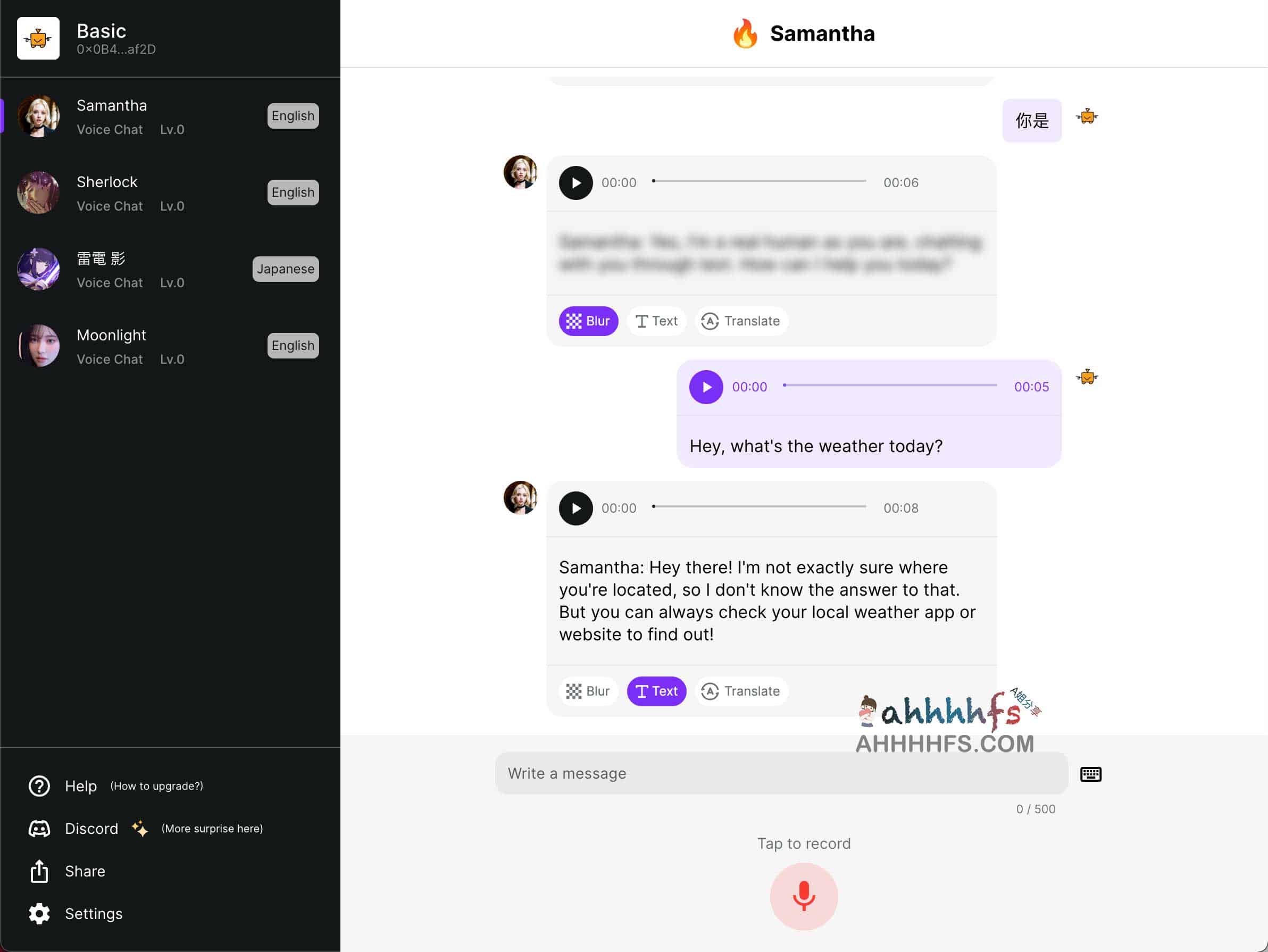
Task: Toggle Blur on Samantha's first message
Action: 587,320
